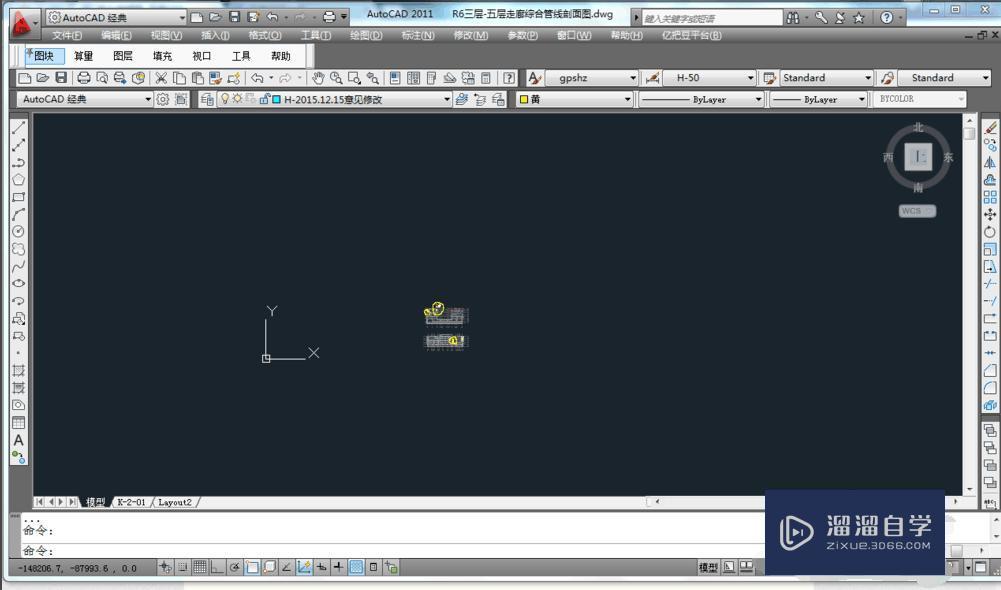
Task: Click the Plot printer icon
Action: (83, 77)
